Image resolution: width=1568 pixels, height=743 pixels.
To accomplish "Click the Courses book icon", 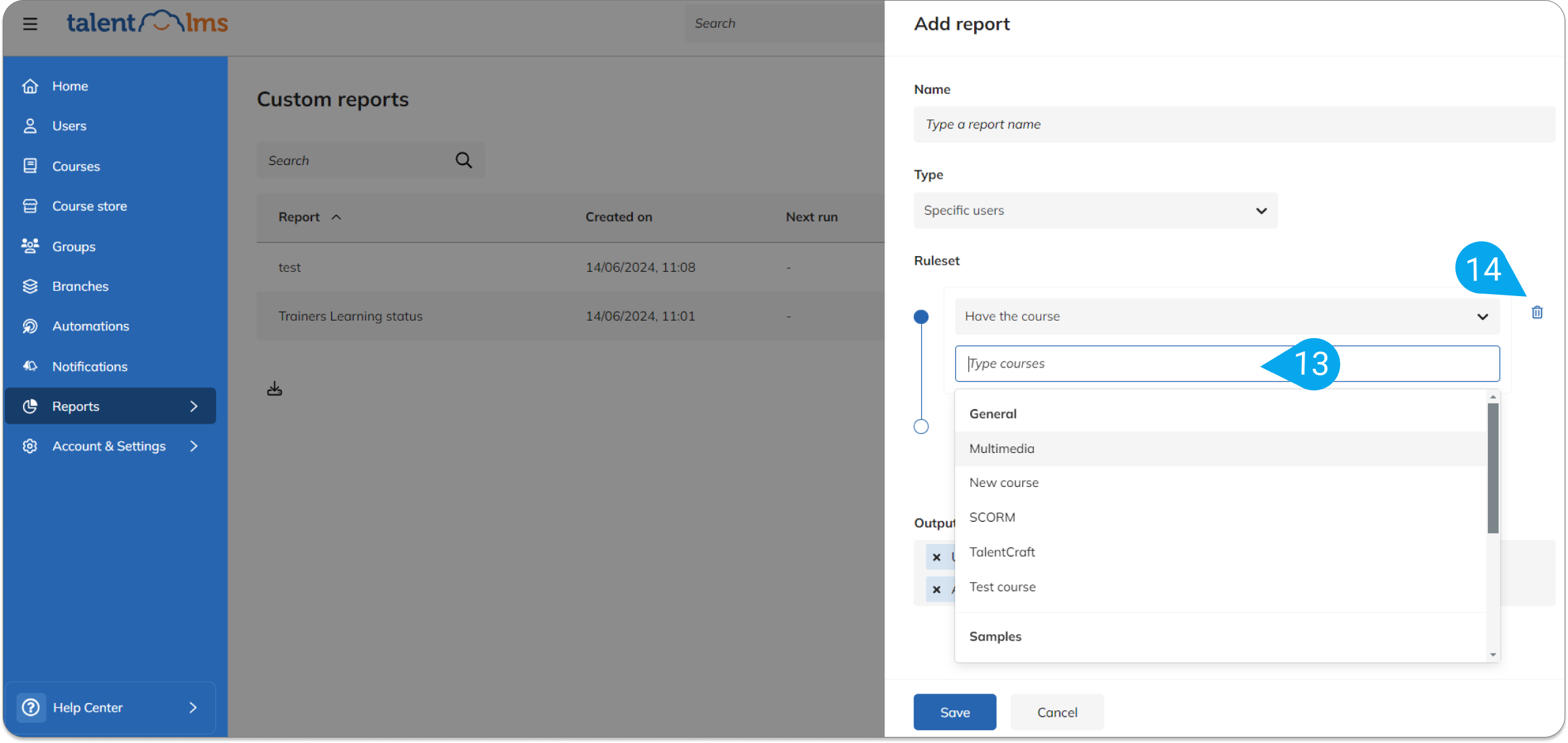I will (x=30, y=166).
